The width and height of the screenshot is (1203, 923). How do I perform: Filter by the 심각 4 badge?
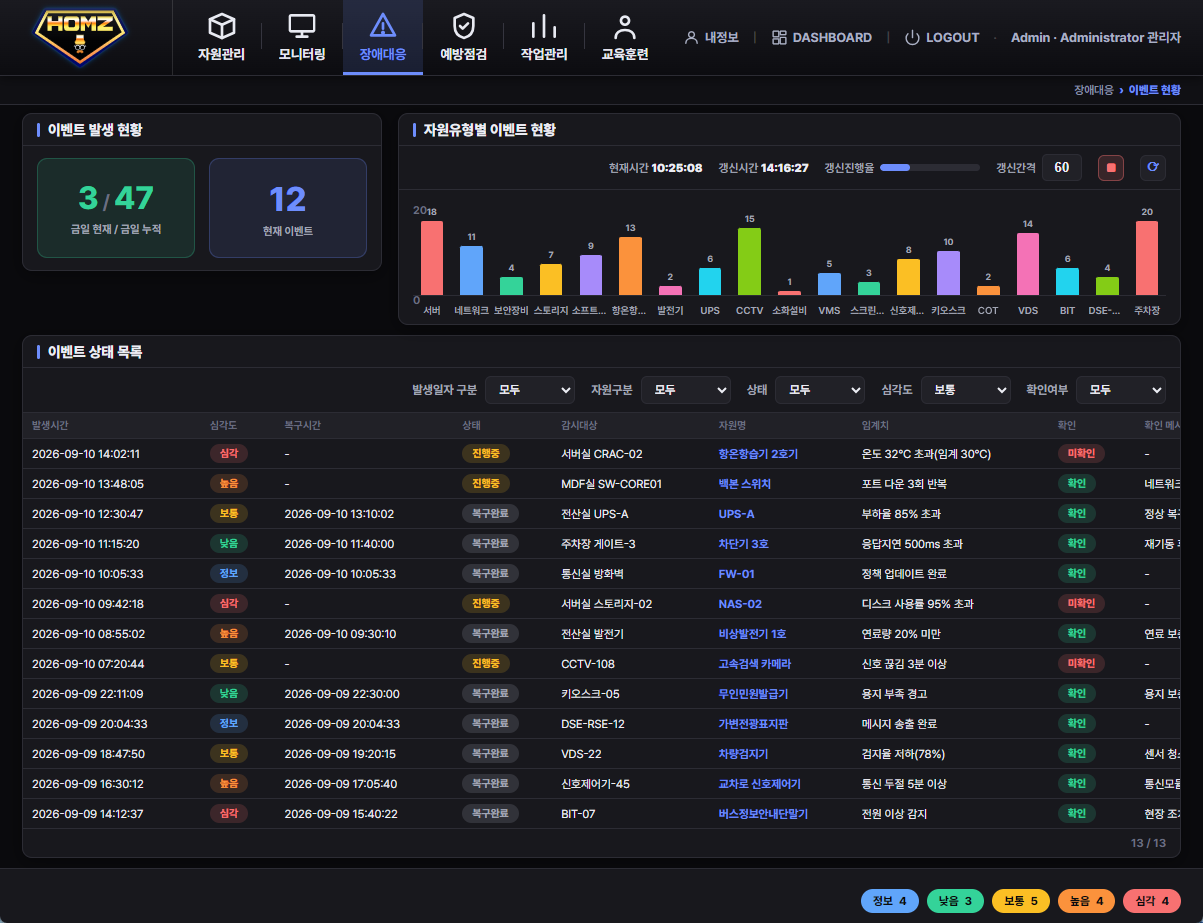pyautogui.click(x=1152, y=901)
